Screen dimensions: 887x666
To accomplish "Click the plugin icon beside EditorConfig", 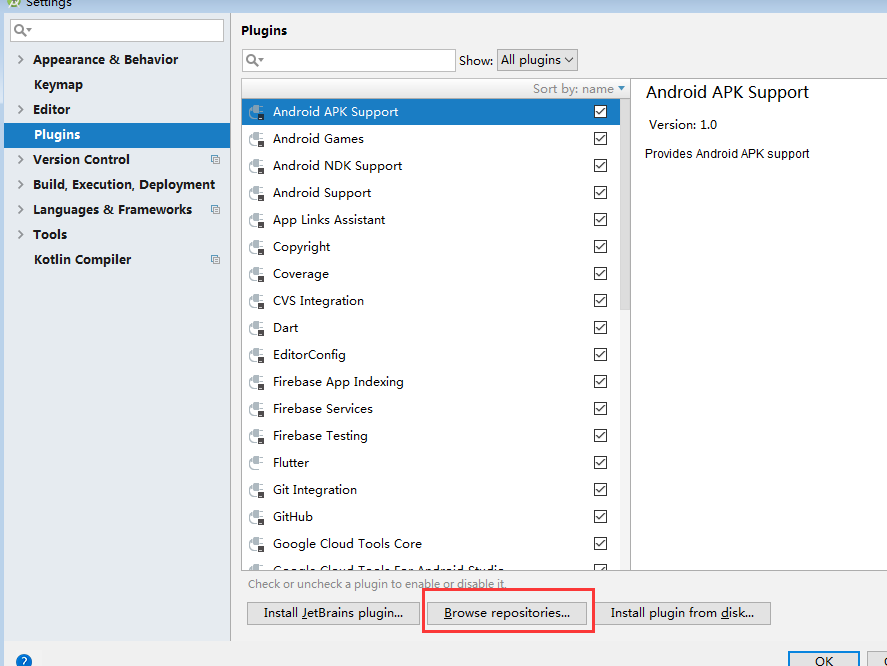I will click(257, 355).
